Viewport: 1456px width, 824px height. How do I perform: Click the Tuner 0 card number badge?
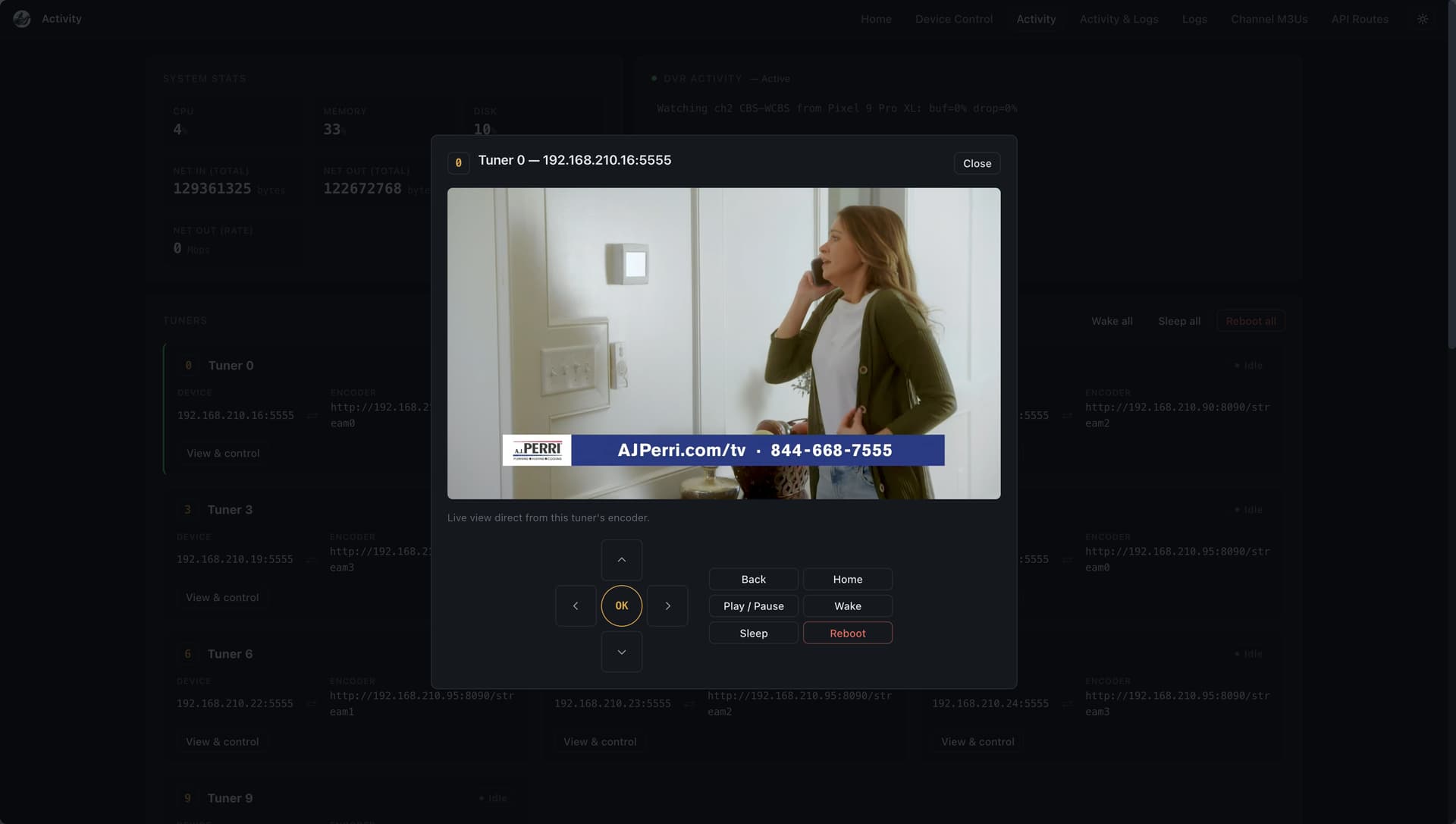(188, 365)
